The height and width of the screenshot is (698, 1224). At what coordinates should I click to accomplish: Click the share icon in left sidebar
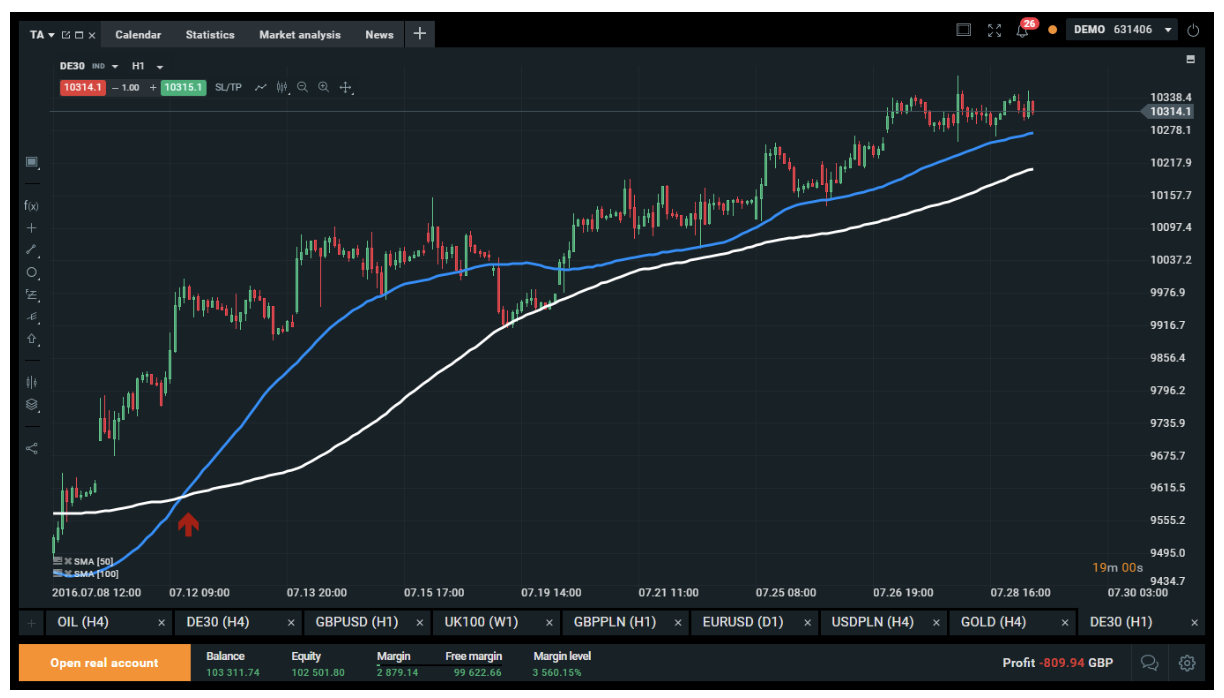click(31, 448)
